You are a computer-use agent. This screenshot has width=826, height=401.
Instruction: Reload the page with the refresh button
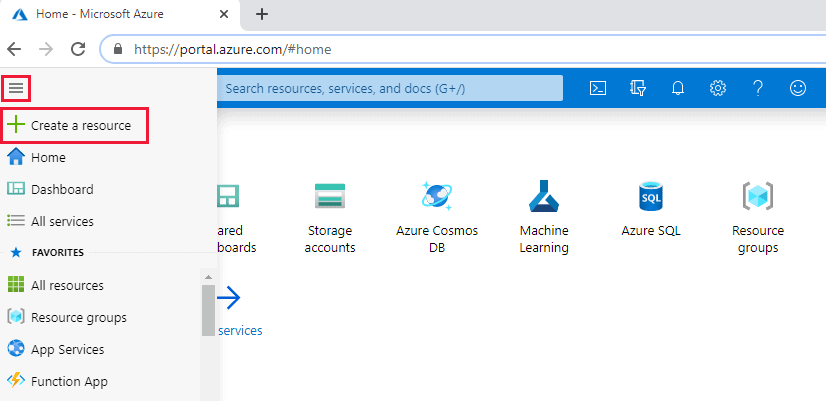[x=78, y=50]
